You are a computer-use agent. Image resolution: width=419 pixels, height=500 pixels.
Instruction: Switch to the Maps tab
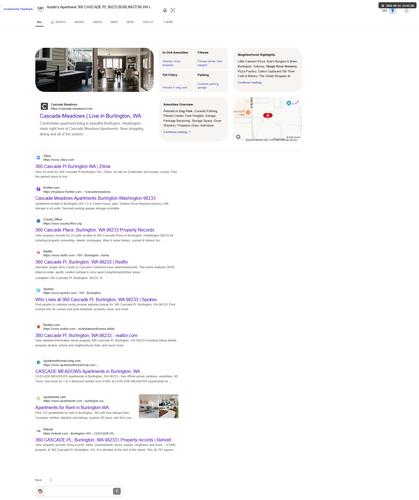(114, 22)
